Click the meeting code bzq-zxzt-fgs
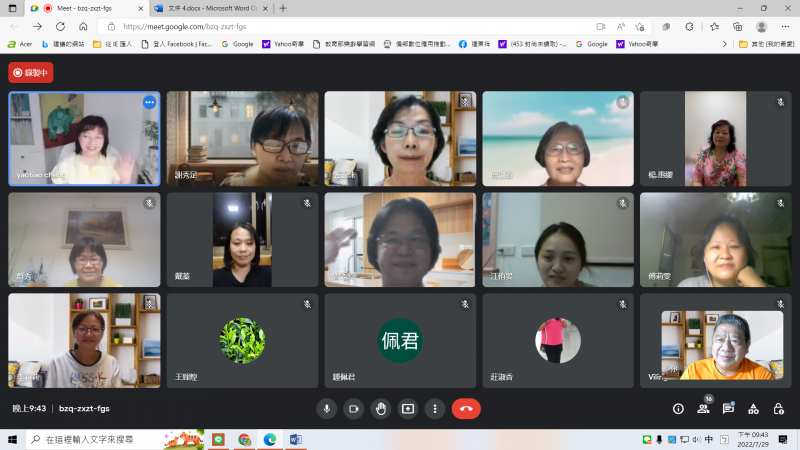The width and height of the screenshot is (800, 450). tap(84, 409)
